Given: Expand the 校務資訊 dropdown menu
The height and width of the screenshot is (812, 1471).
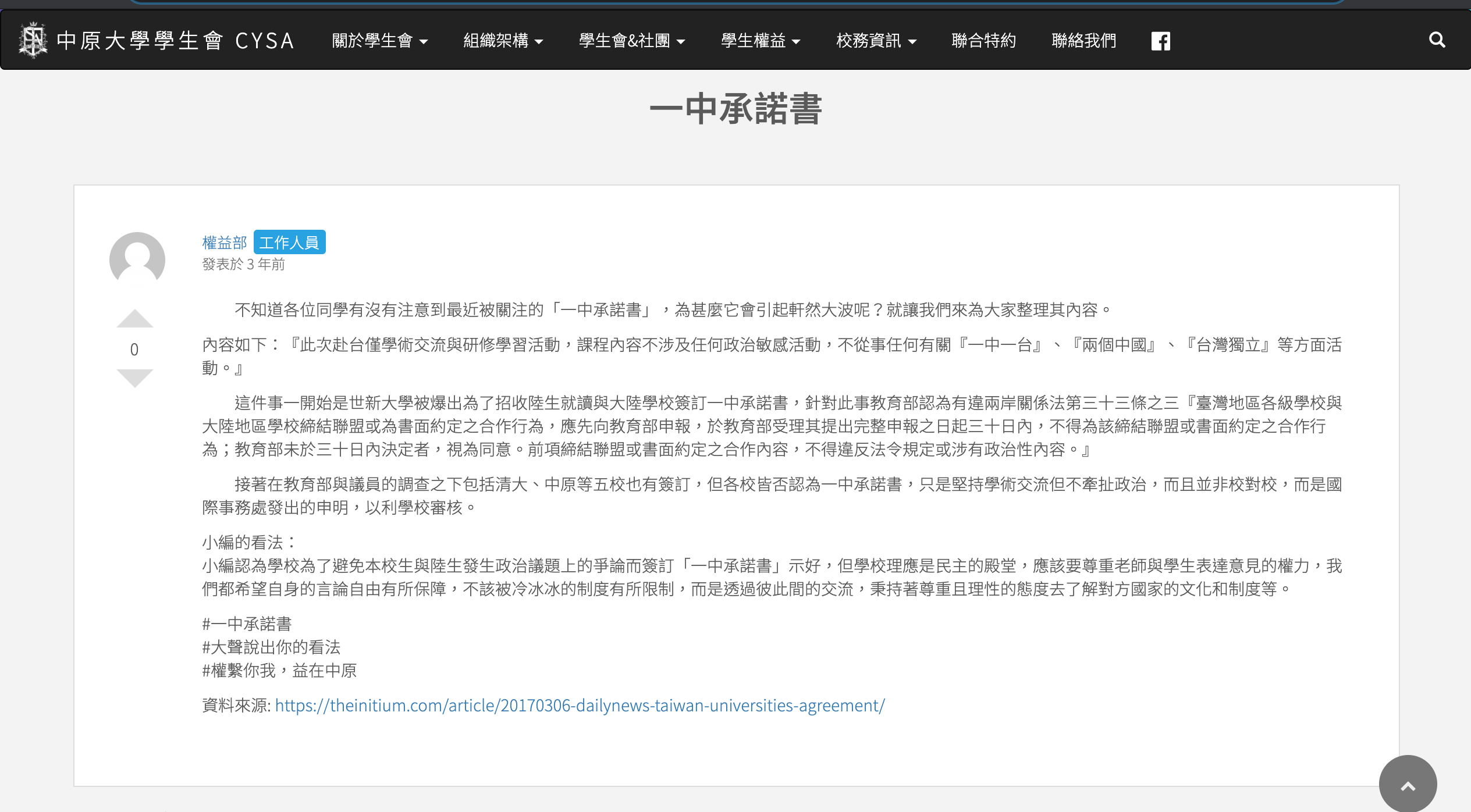Looking at the screenshot, I should [x=876, y=41].
